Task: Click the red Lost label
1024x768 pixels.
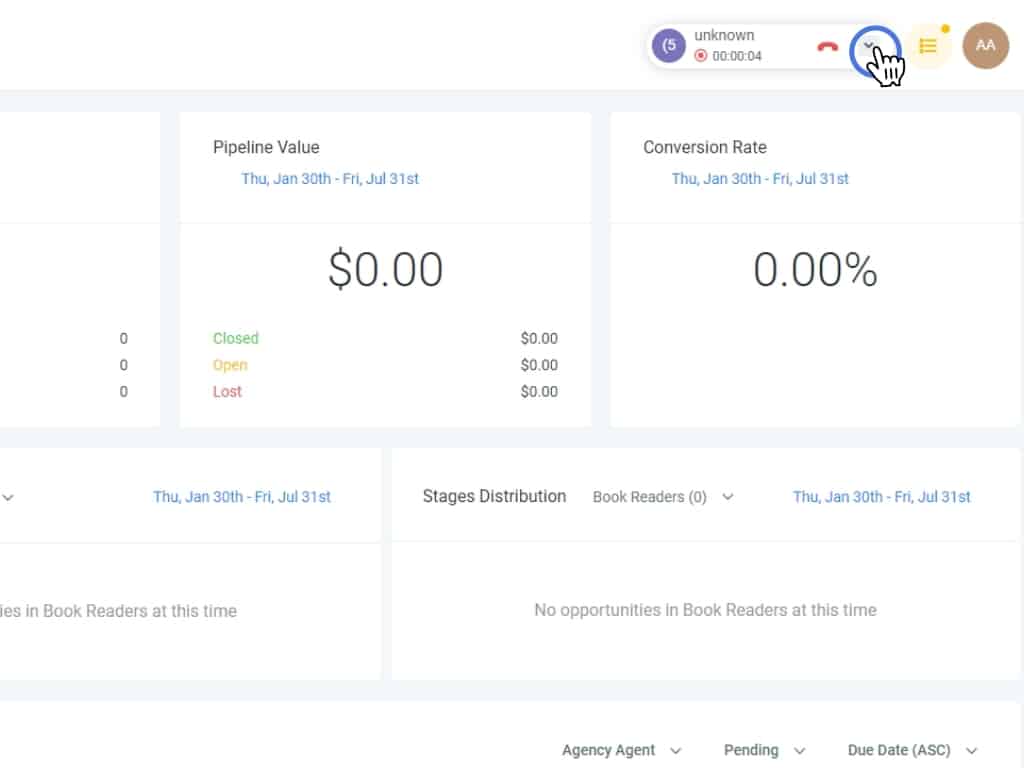Action: tap(227, 392)
